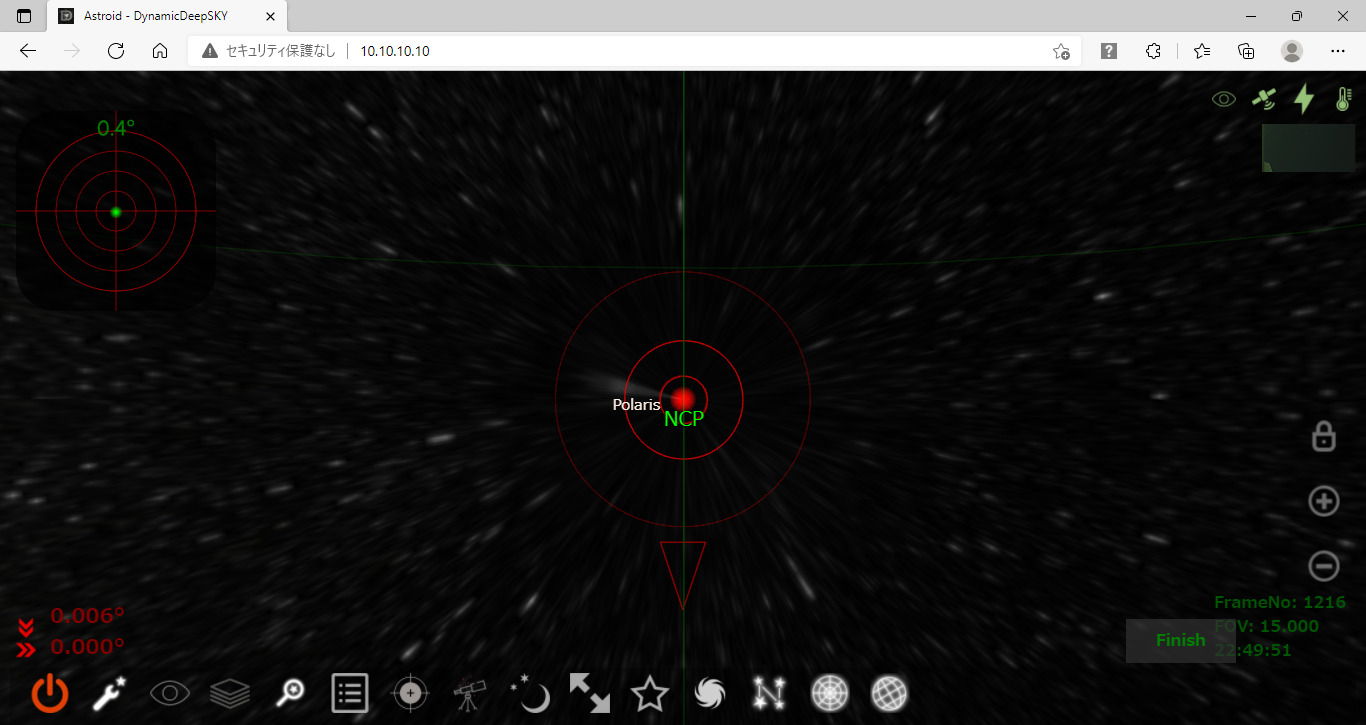
Task: Toggle the spiral galaxy icon
Action: click(711, 693)
